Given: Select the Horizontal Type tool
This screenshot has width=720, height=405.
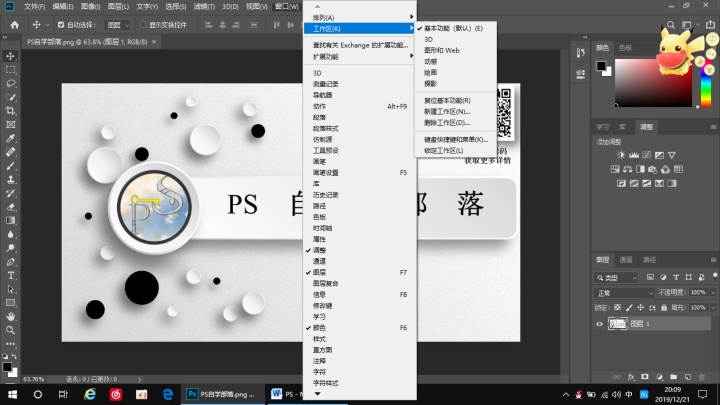Looking at the screenshot, I should pos(10,276).
